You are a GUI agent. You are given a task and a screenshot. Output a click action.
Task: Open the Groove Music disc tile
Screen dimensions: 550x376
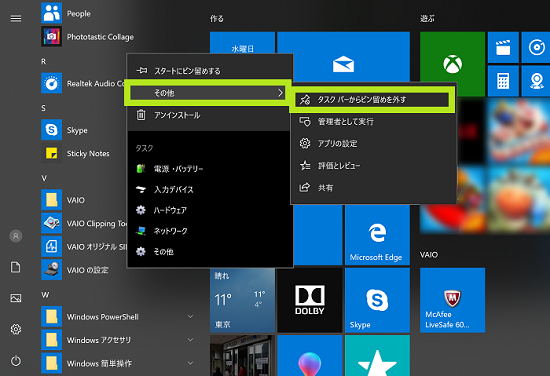[536, 47]
